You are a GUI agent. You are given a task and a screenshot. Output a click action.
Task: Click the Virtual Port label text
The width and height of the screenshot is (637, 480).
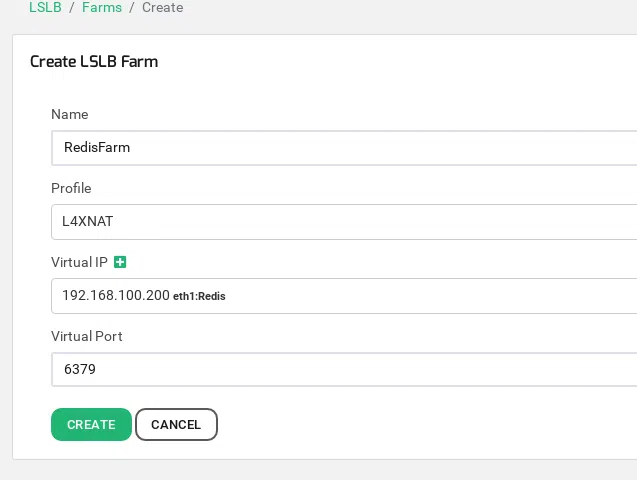click(x=87, y=336)
